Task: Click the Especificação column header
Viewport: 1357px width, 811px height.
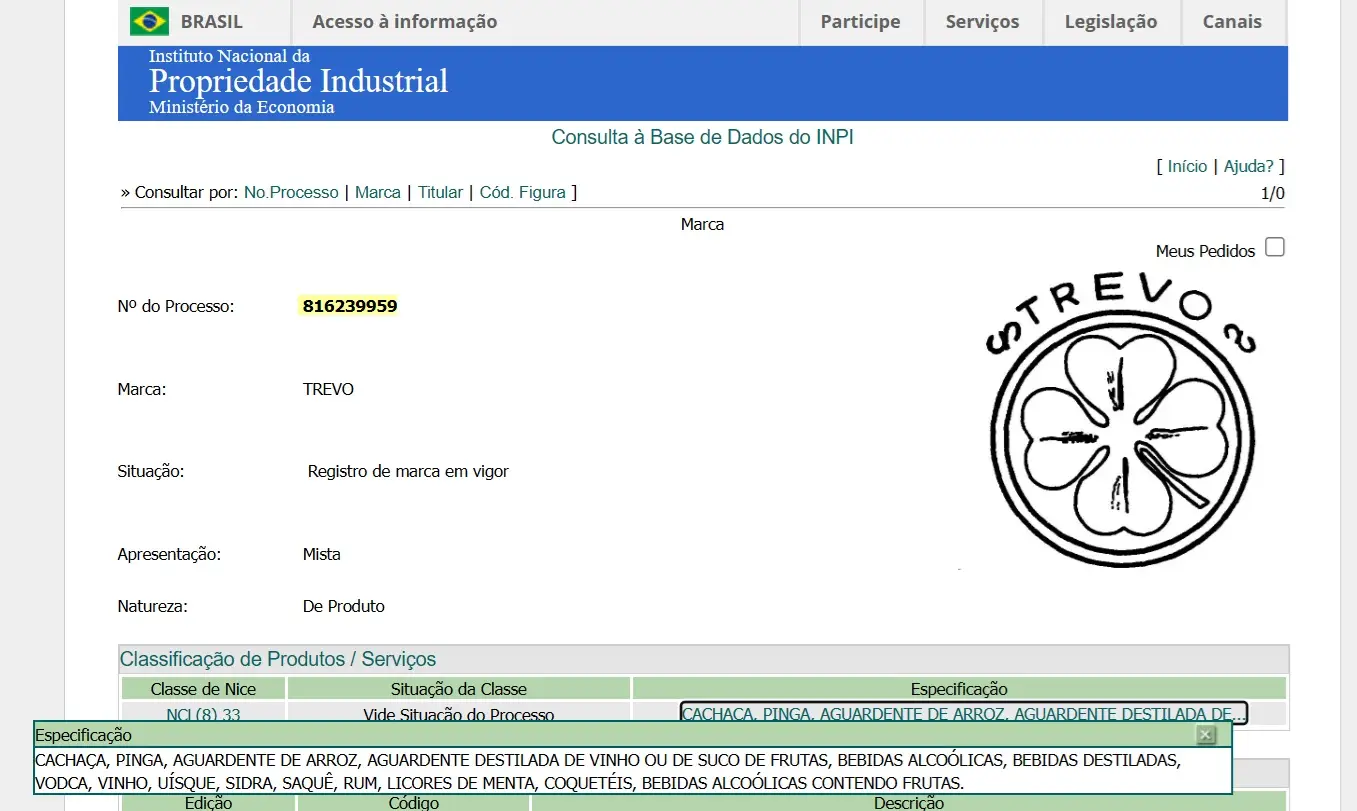Action: click(x=959, y=689)
